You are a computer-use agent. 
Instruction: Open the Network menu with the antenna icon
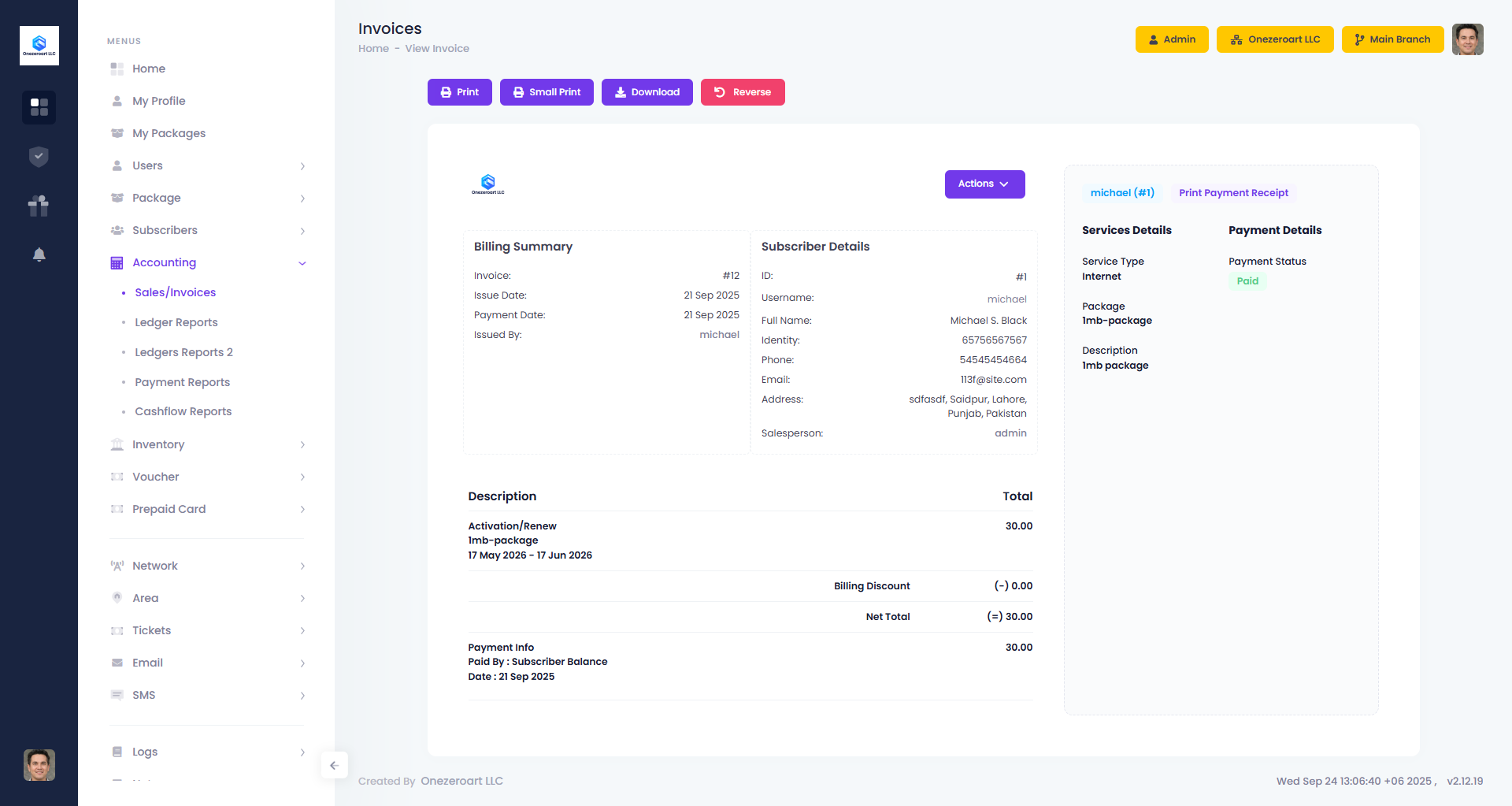[x=155, y=566]
